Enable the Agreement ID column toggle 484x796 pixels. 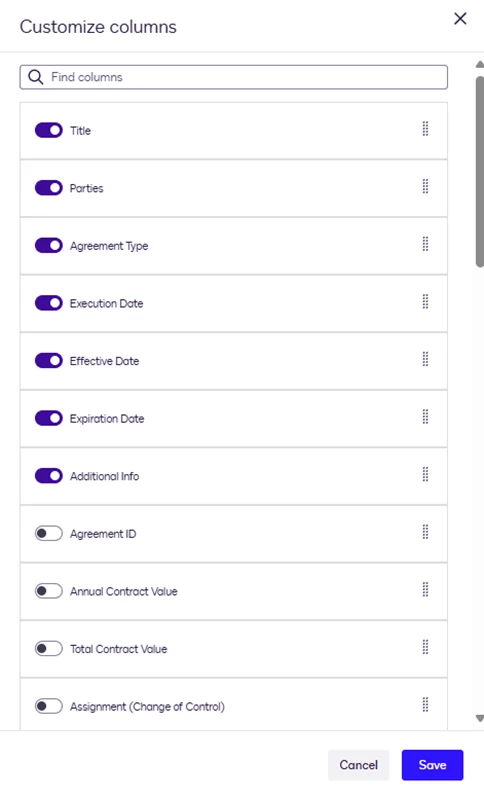(x=49, y=534)
